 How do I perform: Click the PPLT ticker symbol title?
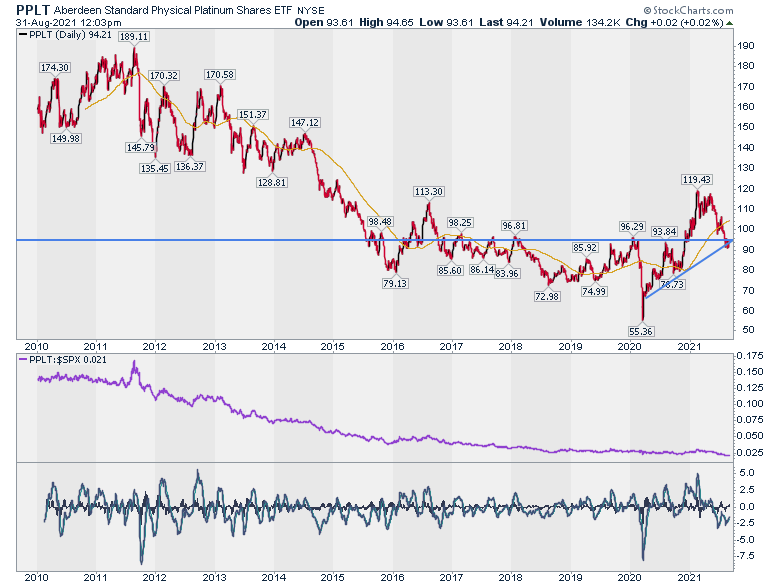pos(33,9)
